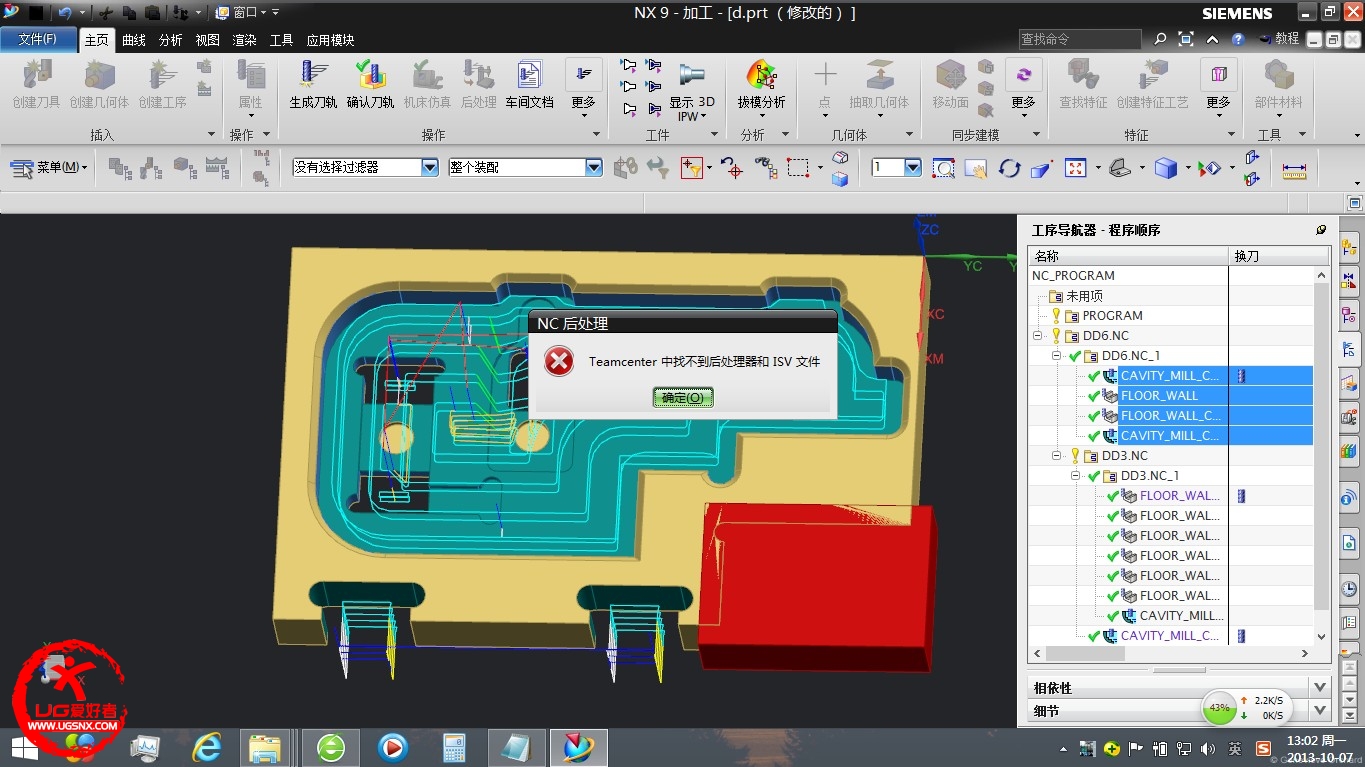The height and width of the screenshot is (767, 1365).
Task: Click 创建工序 create operation icon
Action: tap(162, 84)
